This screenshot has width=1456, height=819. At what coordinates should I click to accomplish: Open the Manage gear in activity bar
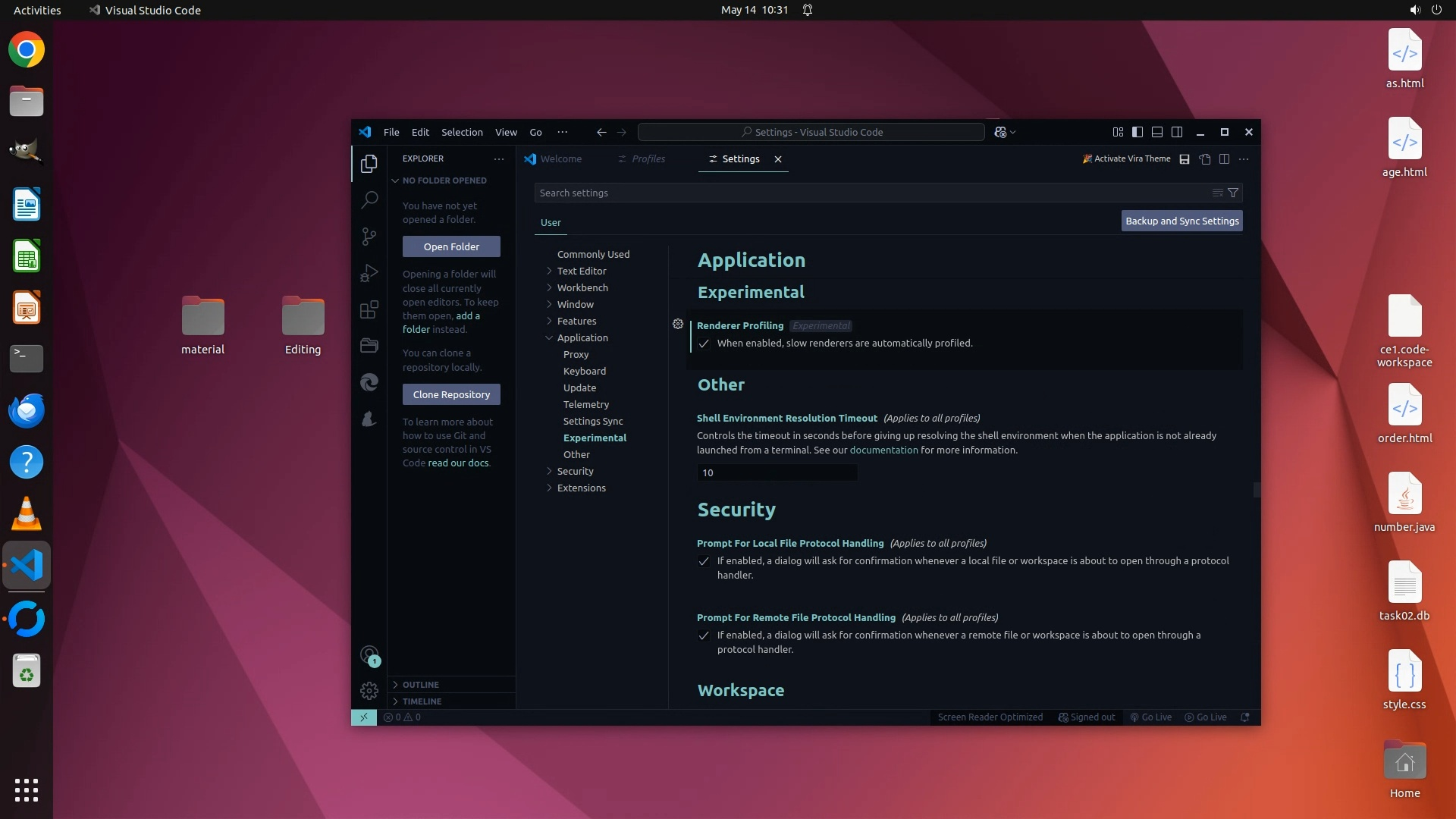[369, 691]
